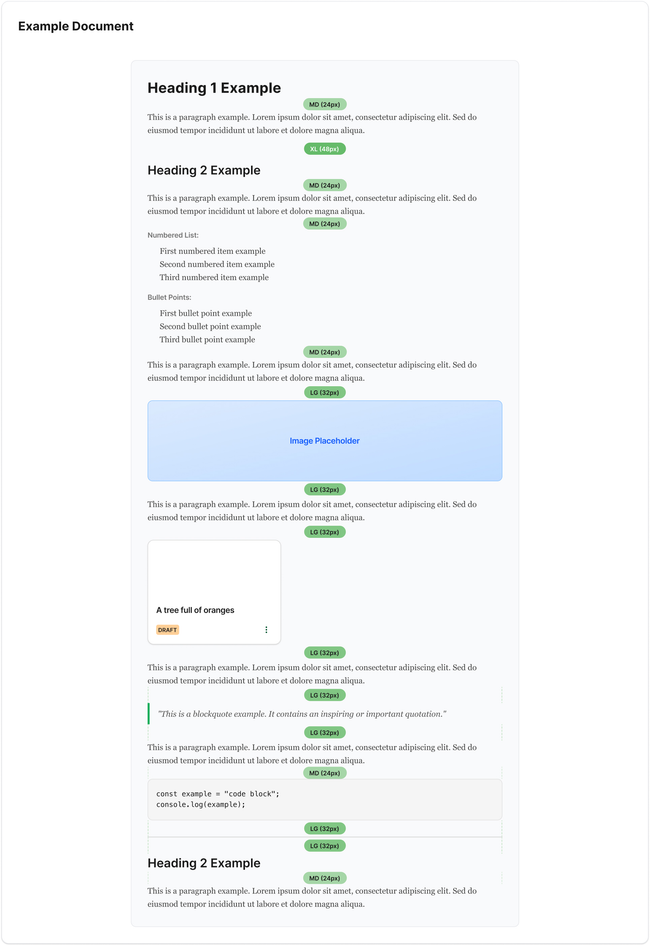This screenshot has height=946, width=650.
Task: Click the blockquote example text
Action: (302, 714)
